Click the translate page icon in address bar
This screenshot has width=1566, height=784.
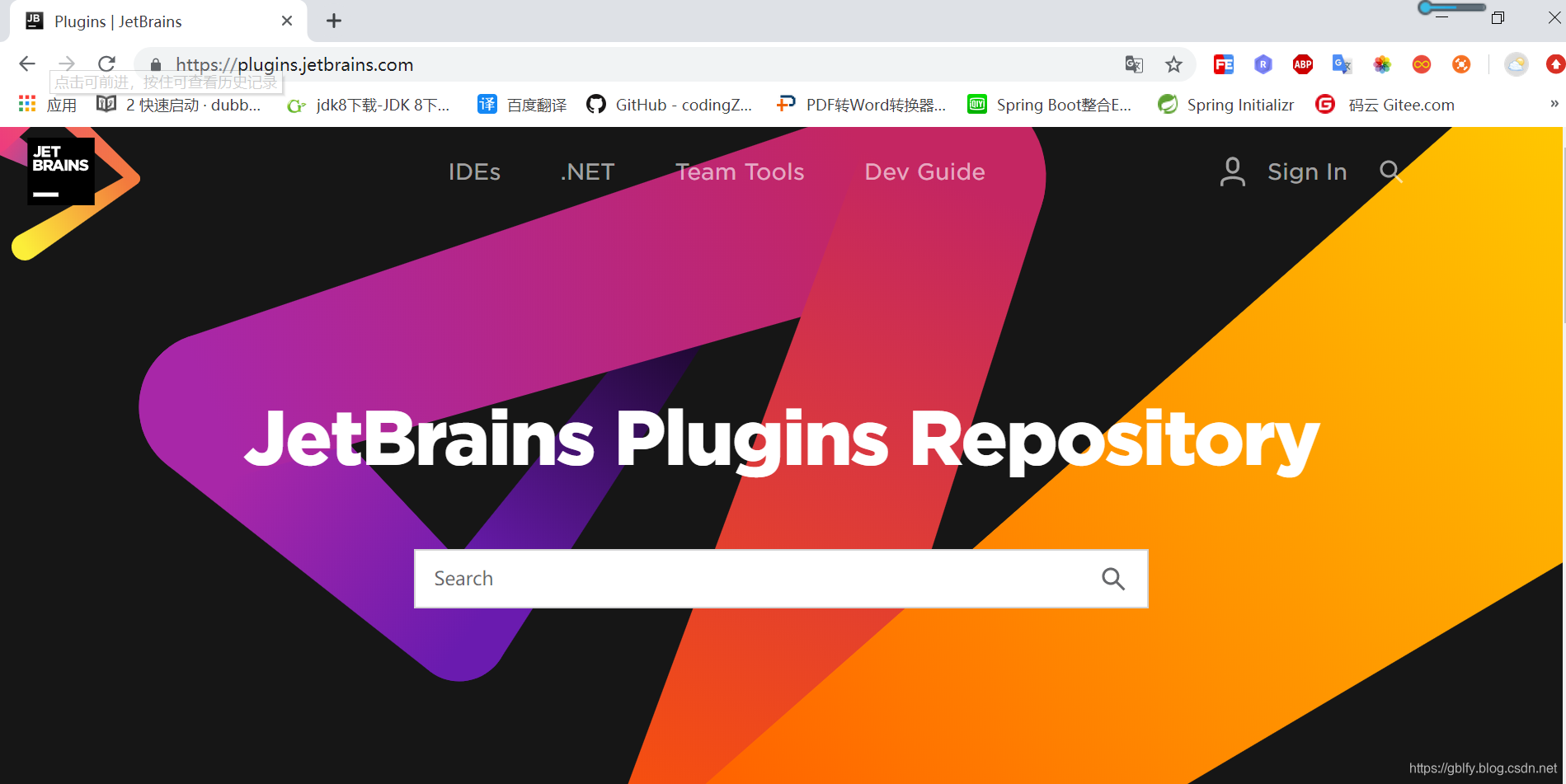point(1134,64)
